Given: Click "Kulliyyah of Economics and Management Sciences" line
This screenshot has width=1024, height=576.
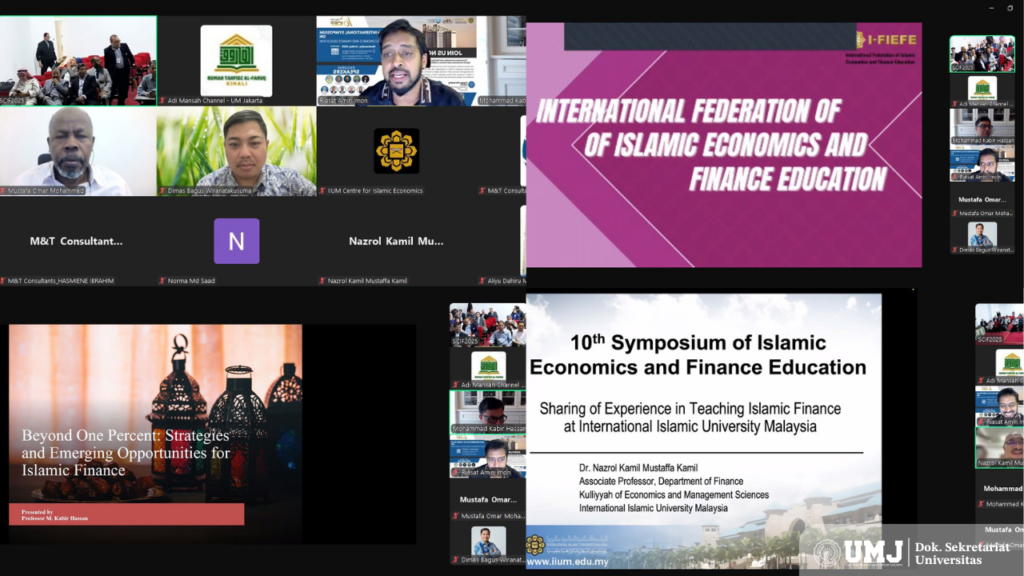Looking at the screenshot, I should (x=673, y=495).
